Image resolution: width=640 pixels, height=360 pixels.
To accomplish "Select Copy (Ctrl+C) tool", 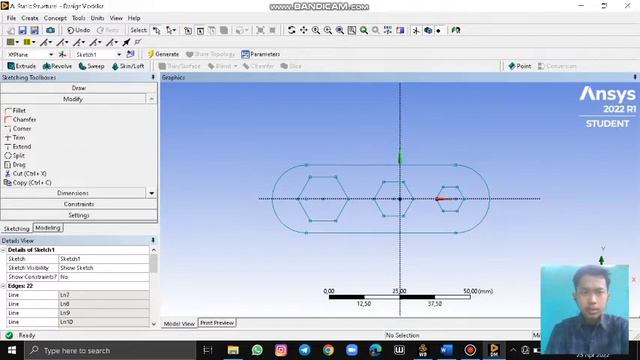I will click(28, 182).
